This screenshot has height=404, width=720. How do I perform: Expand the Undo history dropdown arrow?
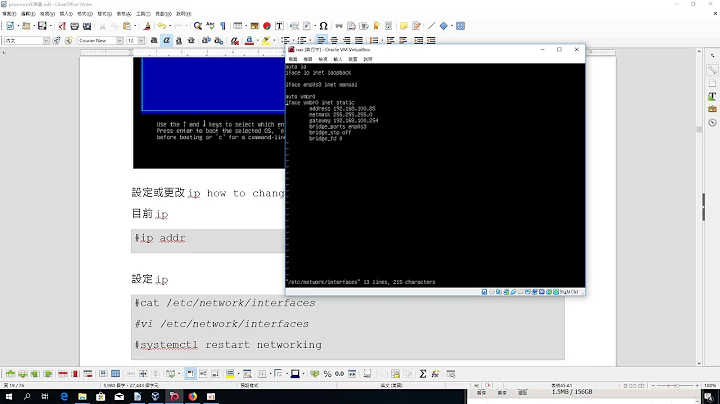(x=169, y=26)
